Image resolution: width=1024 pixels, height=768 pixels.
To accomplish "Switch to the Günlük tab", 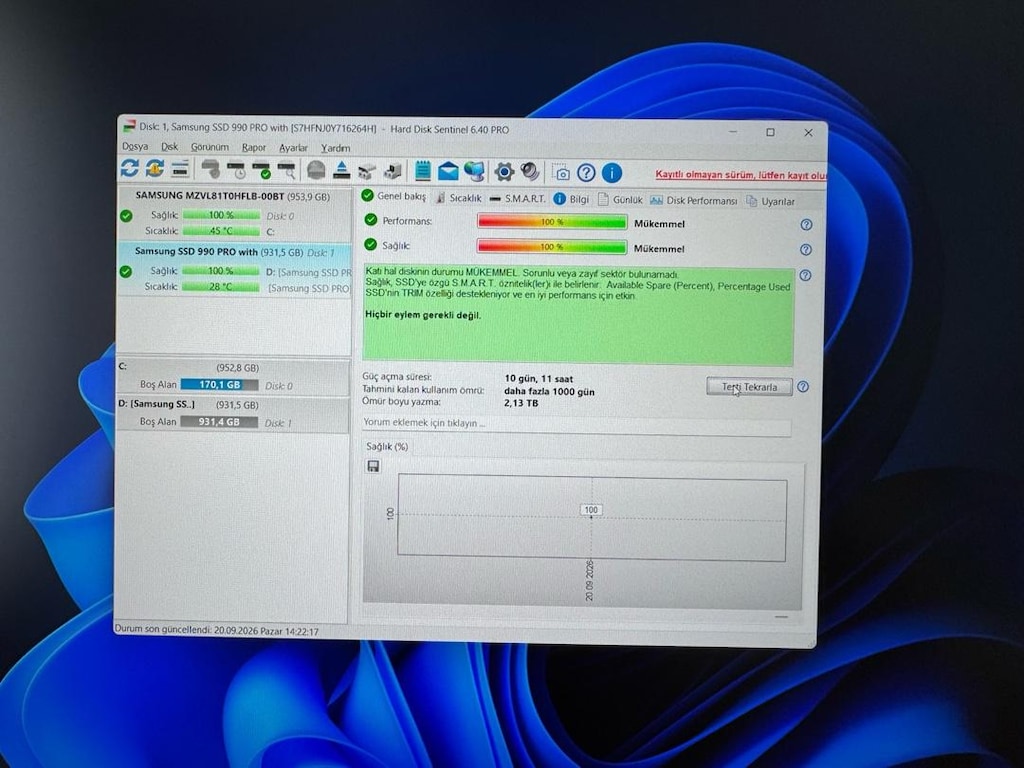I will (620, 200).
